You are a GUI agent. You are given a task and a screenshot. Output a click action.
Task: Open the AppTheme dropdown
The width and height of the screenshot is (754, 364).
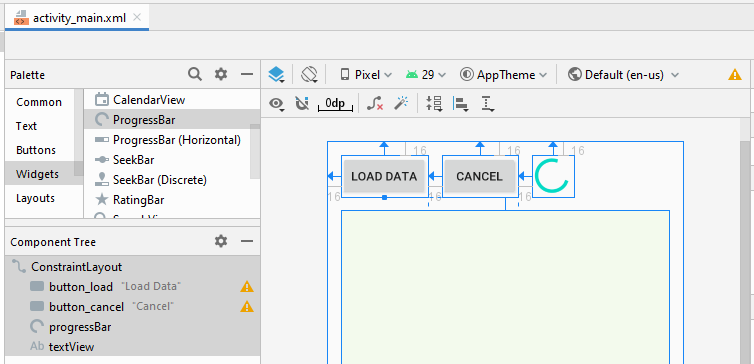click(503, 75)
